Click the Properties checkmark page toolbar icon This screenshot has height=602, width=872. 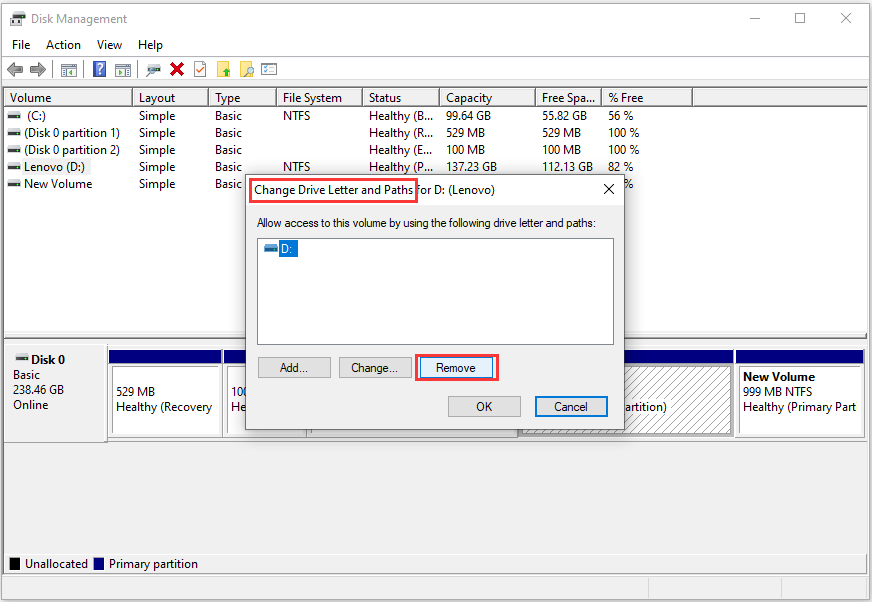tap(200, 69)
